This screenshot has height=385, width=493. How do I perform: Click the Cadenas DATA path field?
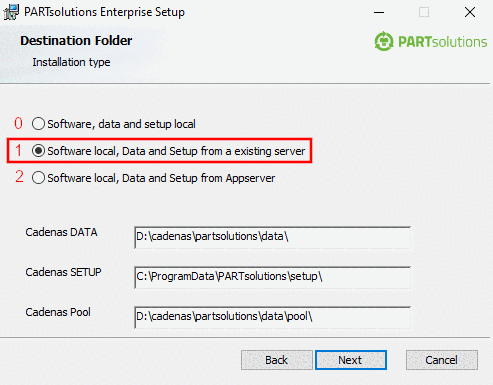point(272,237)
